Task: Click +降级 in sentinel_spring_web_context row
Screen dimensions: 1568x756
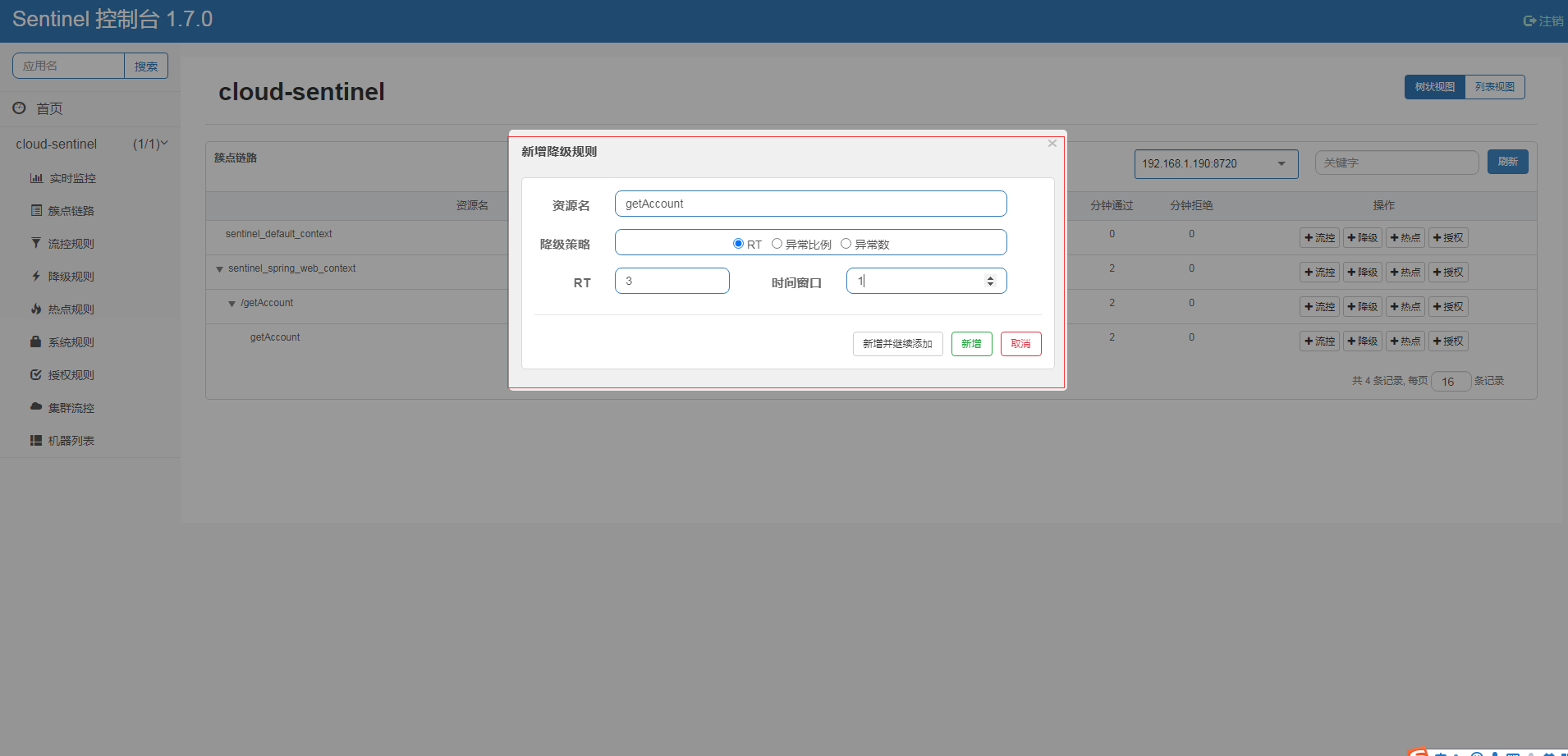Action: tap(1363, 273)
